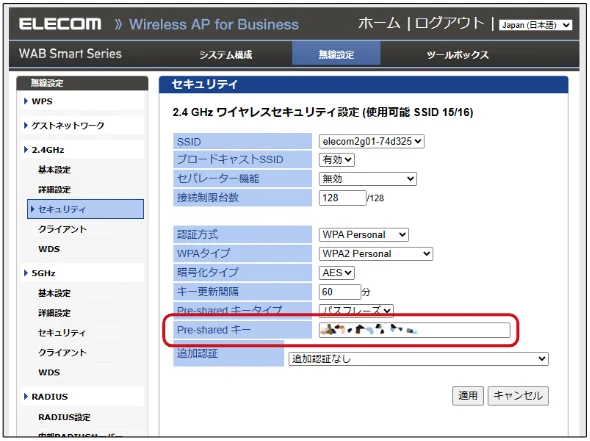Open the SSID dropdown elecom2g01-74d325
The height and width of the screenshot is (441, 590).
coord(371,141)
